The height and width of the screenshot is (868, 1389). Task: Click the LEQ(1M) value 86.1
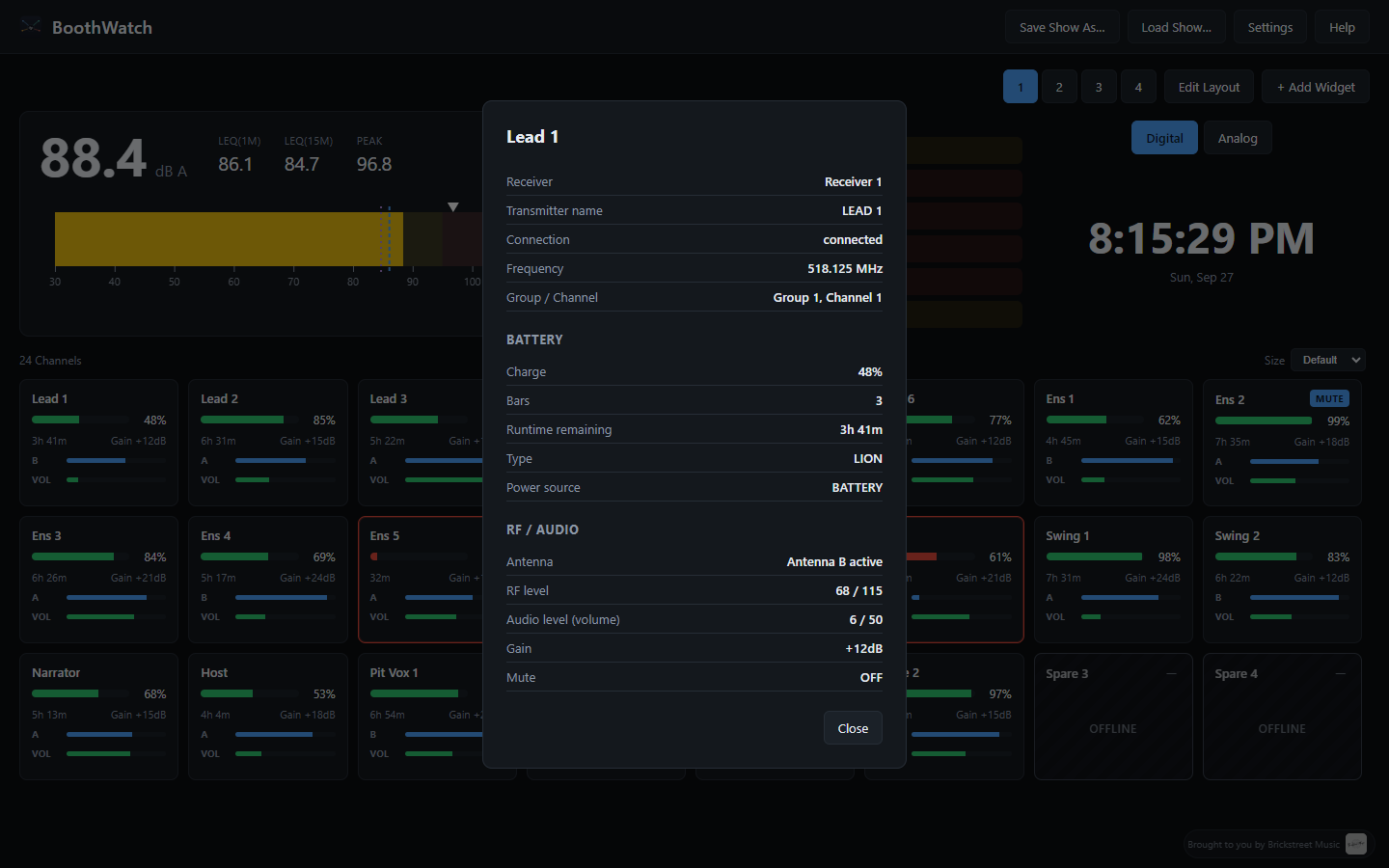tap(235, 164)
